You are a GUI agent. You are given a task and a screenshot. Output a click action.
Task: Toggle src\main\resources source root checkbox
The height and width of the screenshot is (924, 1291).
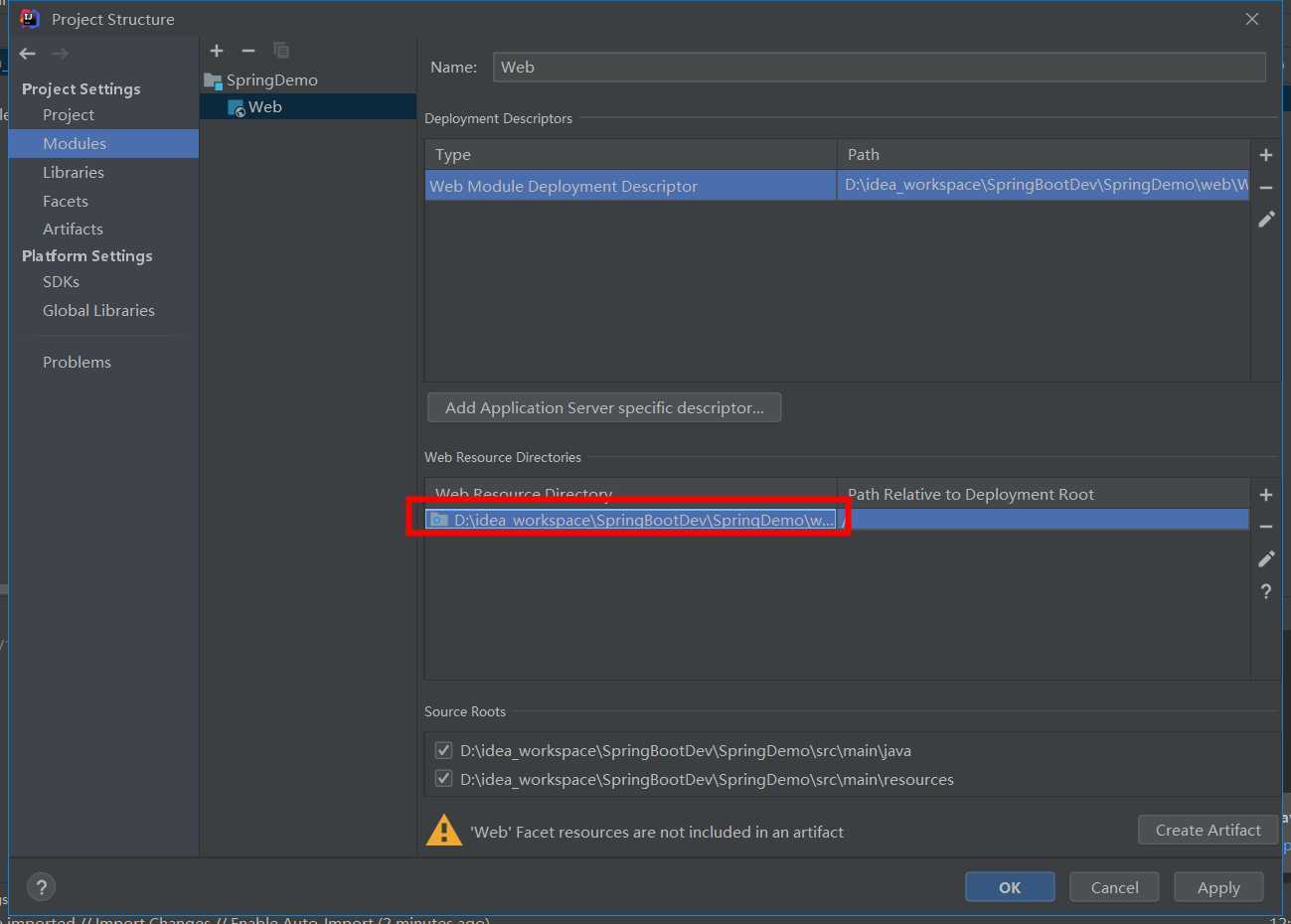point(444,778)
